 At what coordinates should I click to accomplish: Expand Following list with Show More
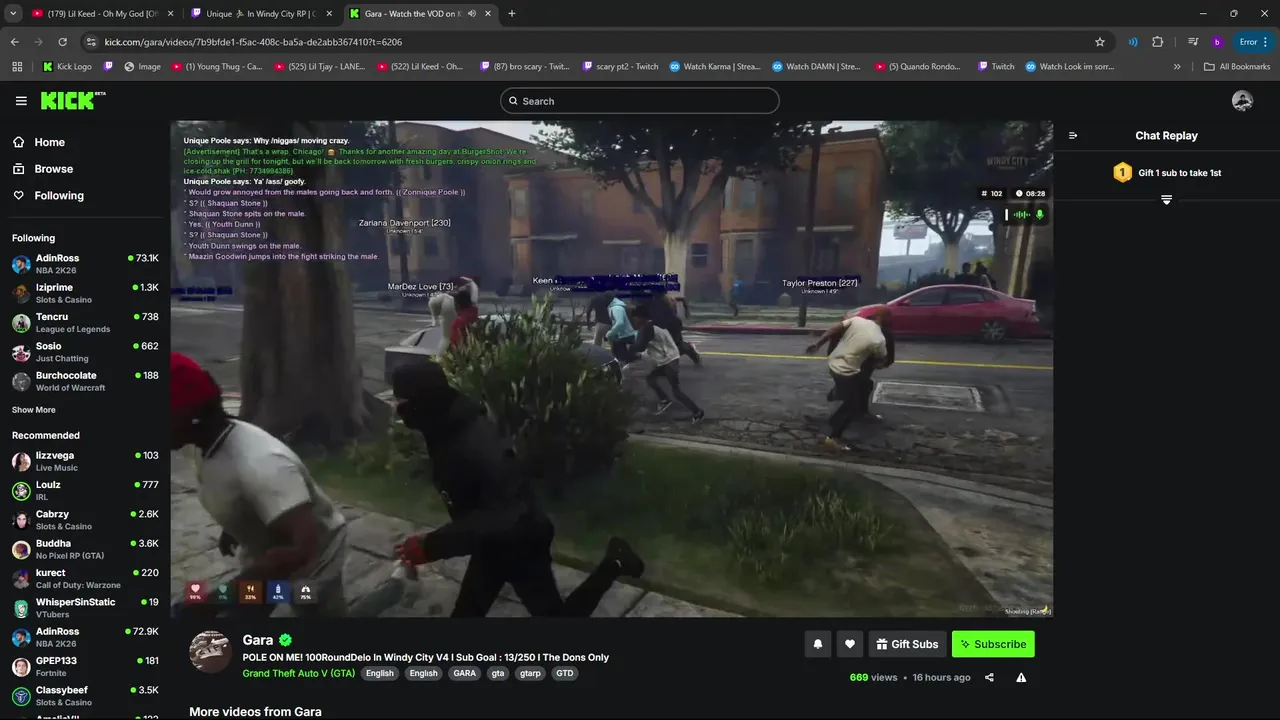pyautogui.click(x=34, y=410)
